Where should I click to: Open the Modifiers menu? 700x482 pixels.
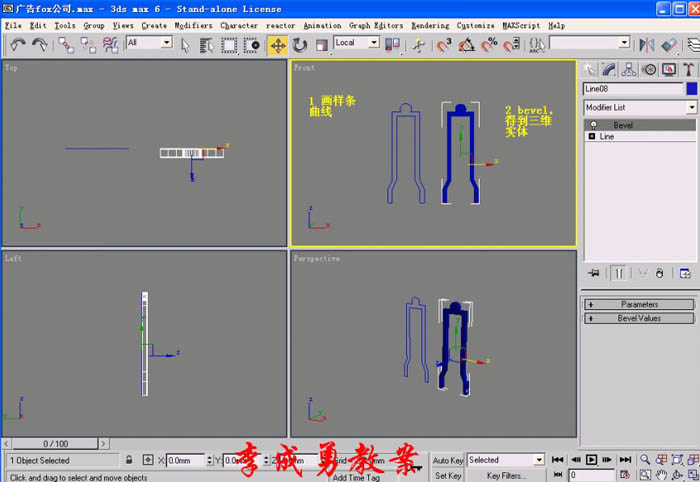pyautogui.click(x=193, y=25)
